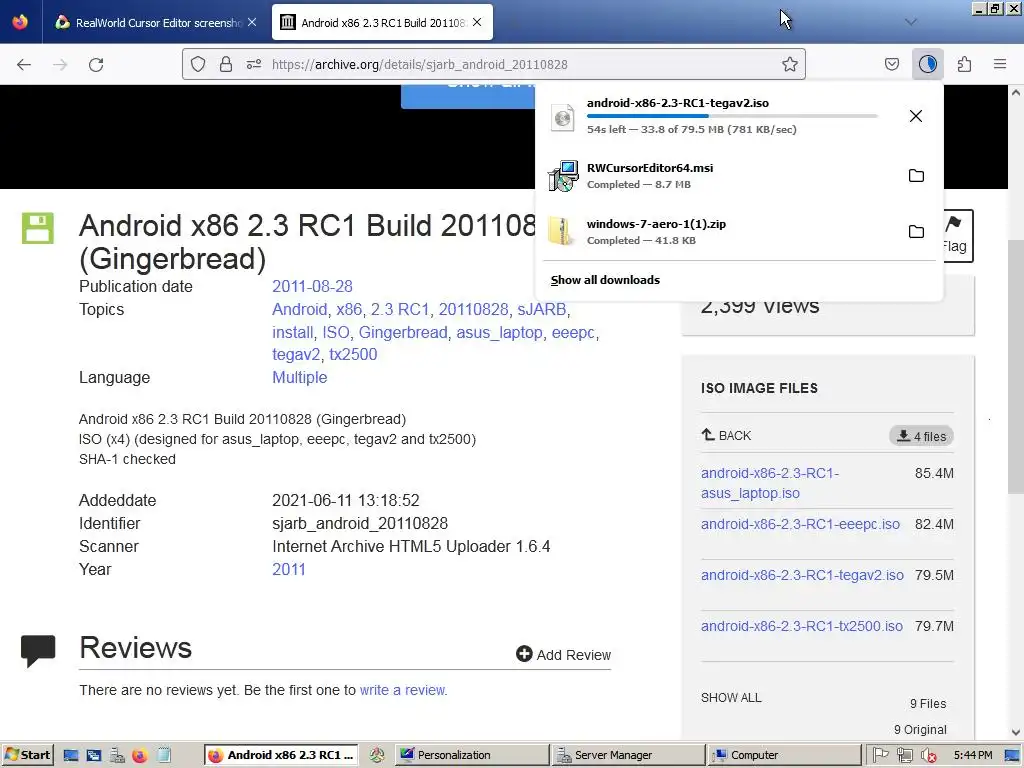Switch to the Personalization taskbar window

(x=472, y=755)
